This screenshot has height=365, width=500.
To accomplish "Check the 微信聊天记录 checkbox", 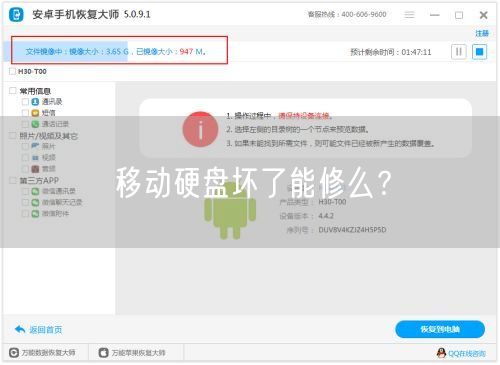I will [x=25, y=202].
